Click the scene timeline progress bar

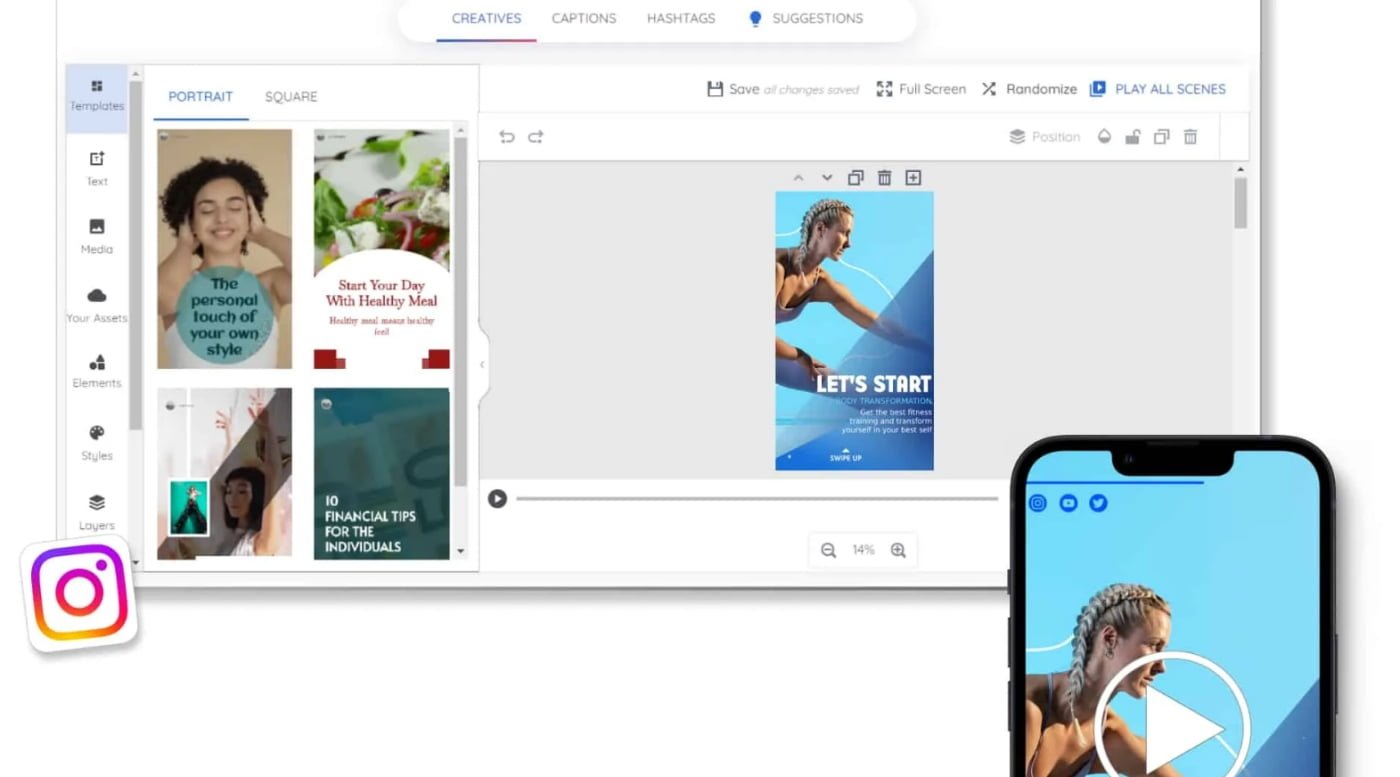point(757,498)
